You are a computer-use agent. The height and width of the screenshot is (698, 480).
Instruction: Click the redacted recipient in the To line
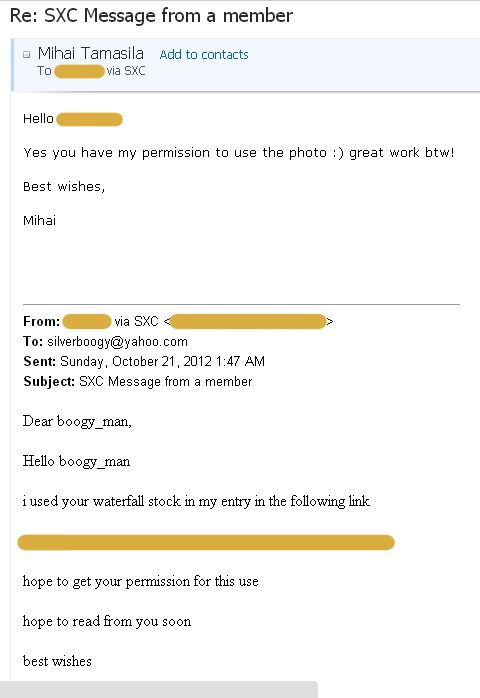79,71
